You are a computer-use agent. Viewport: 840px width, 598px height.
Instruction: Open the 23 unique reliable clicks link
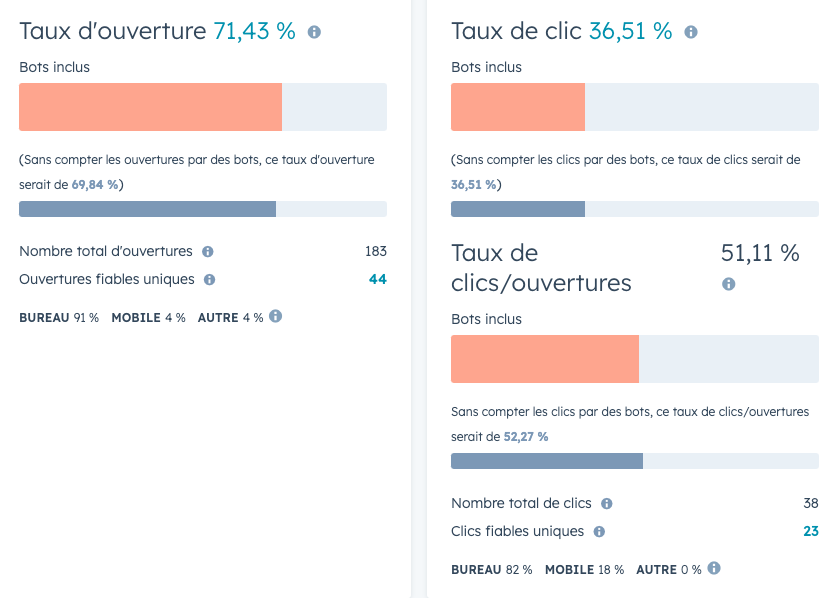click(x=810, y=532)
